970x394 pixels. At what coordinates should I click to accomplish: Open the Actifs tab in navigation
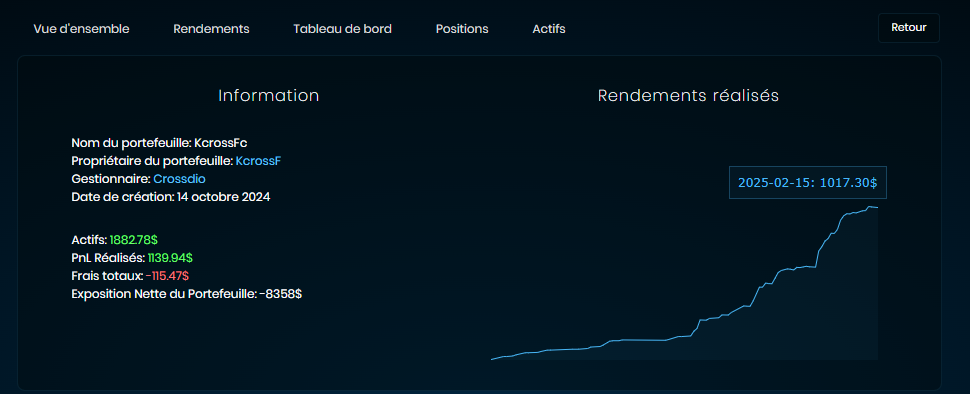tap(549, 29)
